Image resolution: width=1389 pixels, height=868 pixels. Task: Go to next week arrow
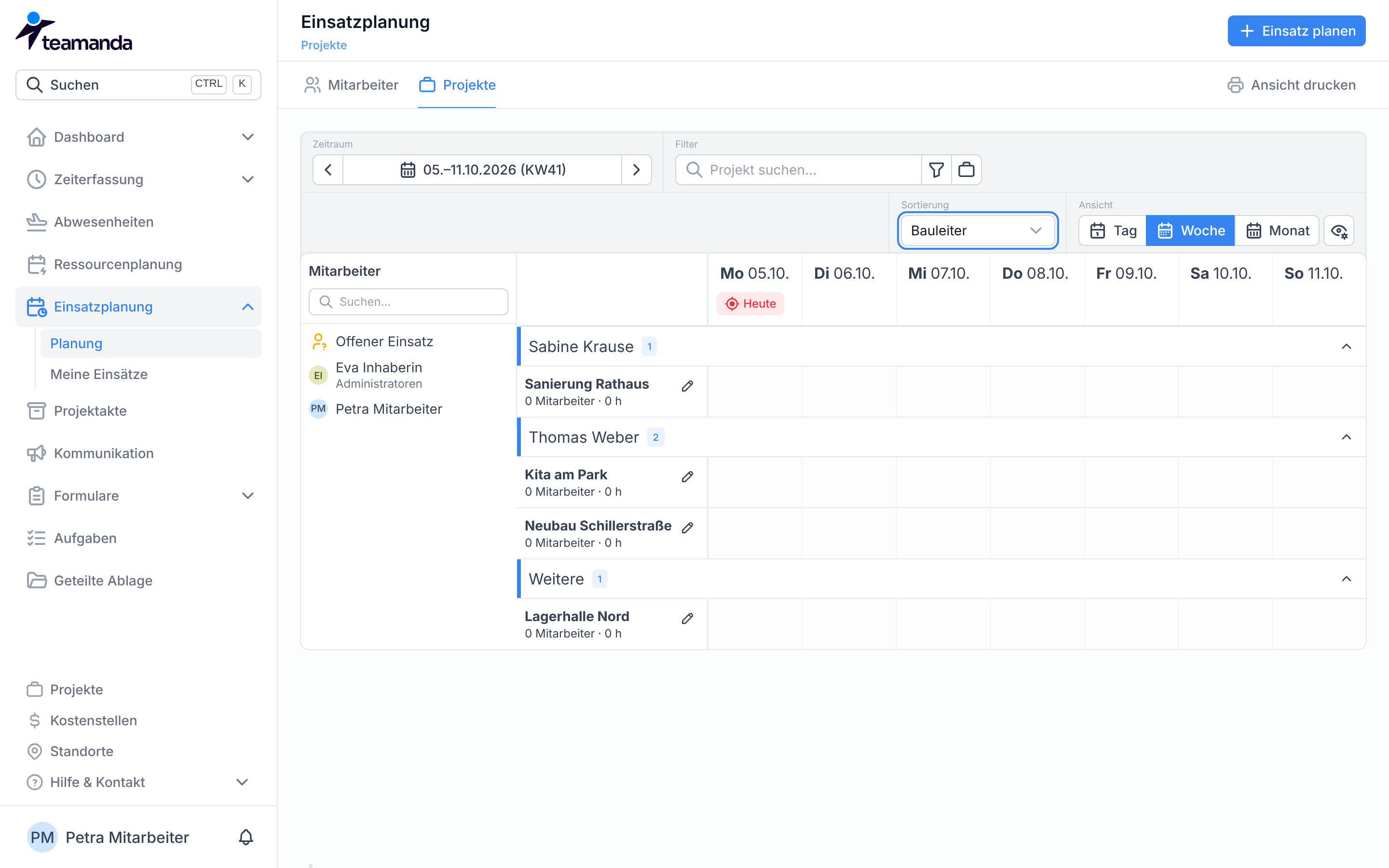click(x=637, y=170)
